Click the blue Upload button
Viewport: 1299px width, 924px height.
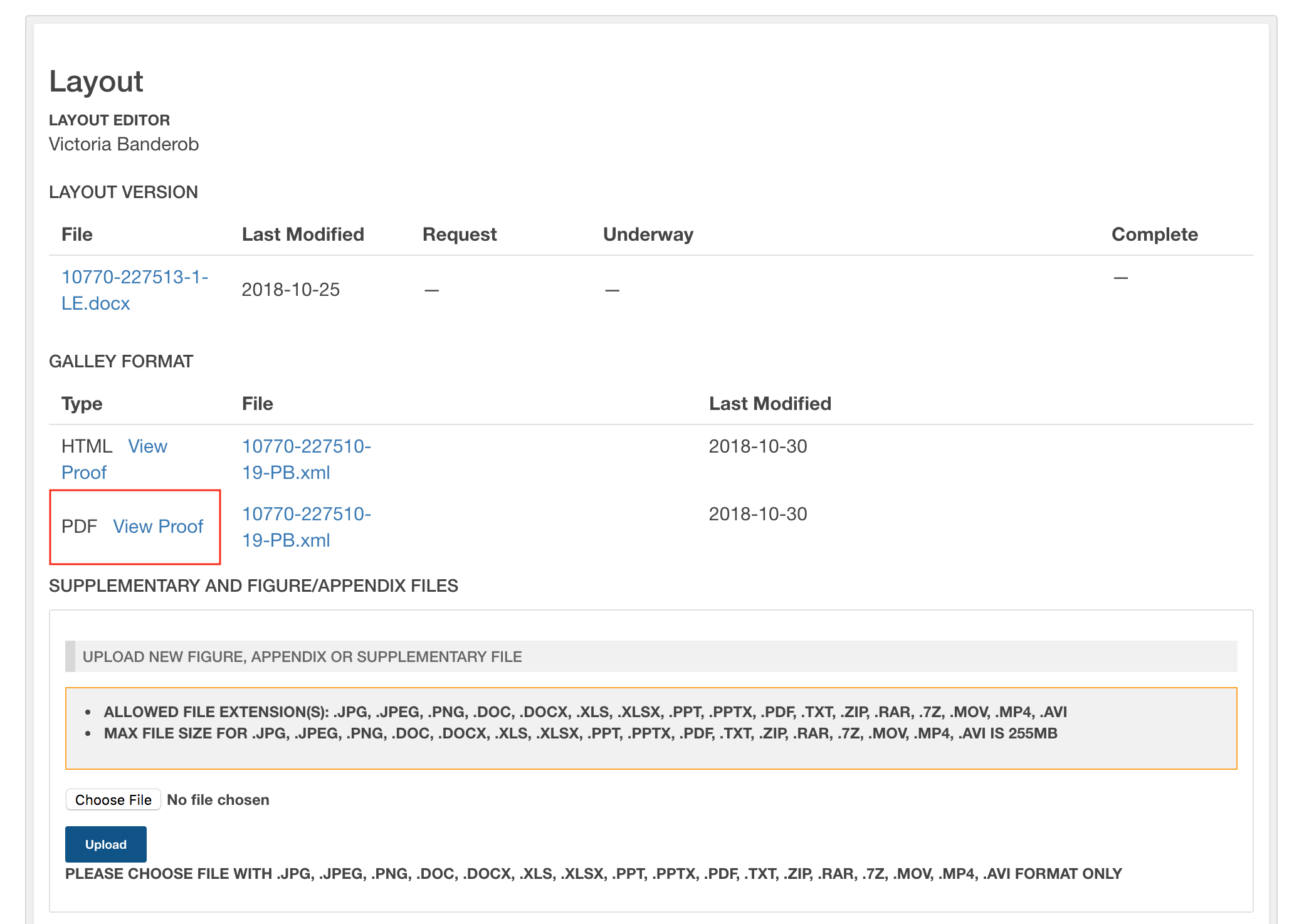pyautogui.click(x=105, y=844)
